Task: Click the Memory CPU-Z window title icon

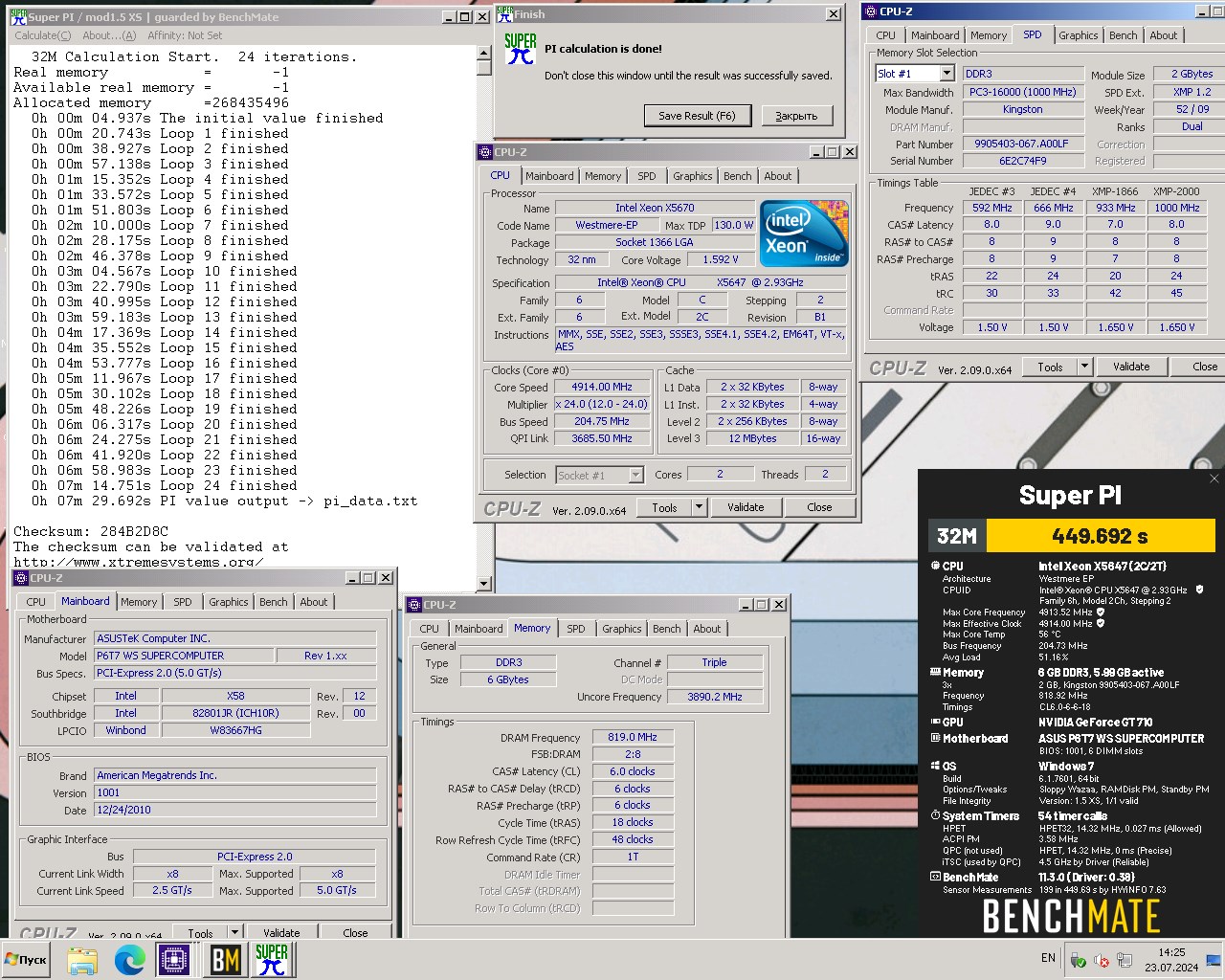Action: click(414, 605)
